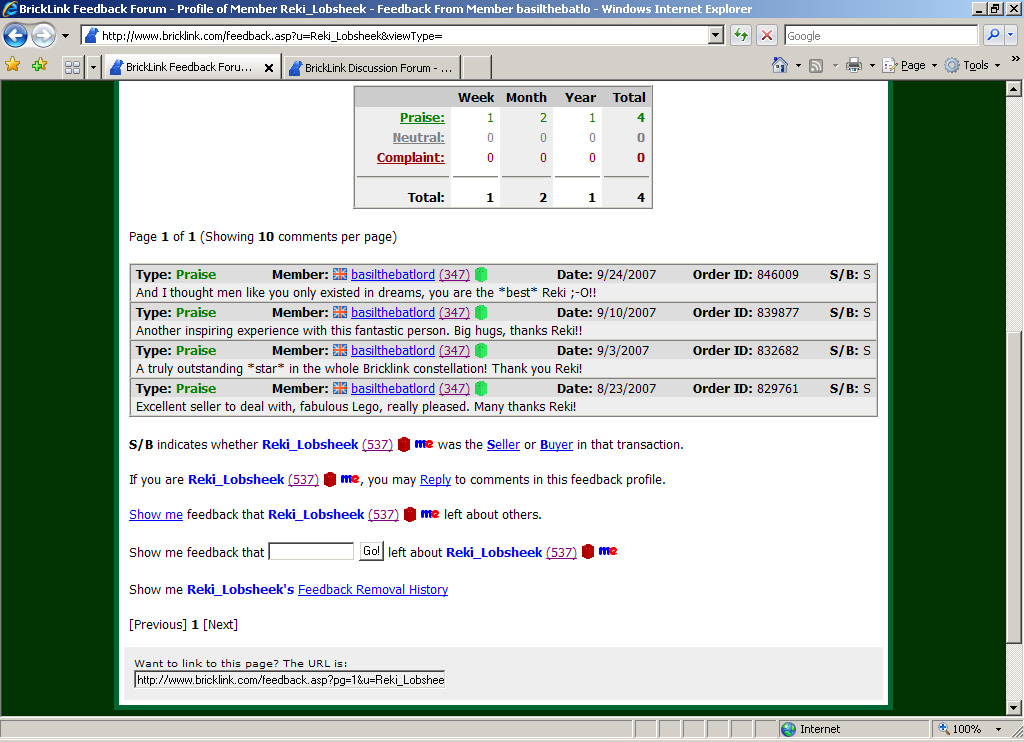The height and width of the screenshot is (742, 1024).
Task: Switch to BrickLink Discussion Forum tab
Action: [371, 68]
